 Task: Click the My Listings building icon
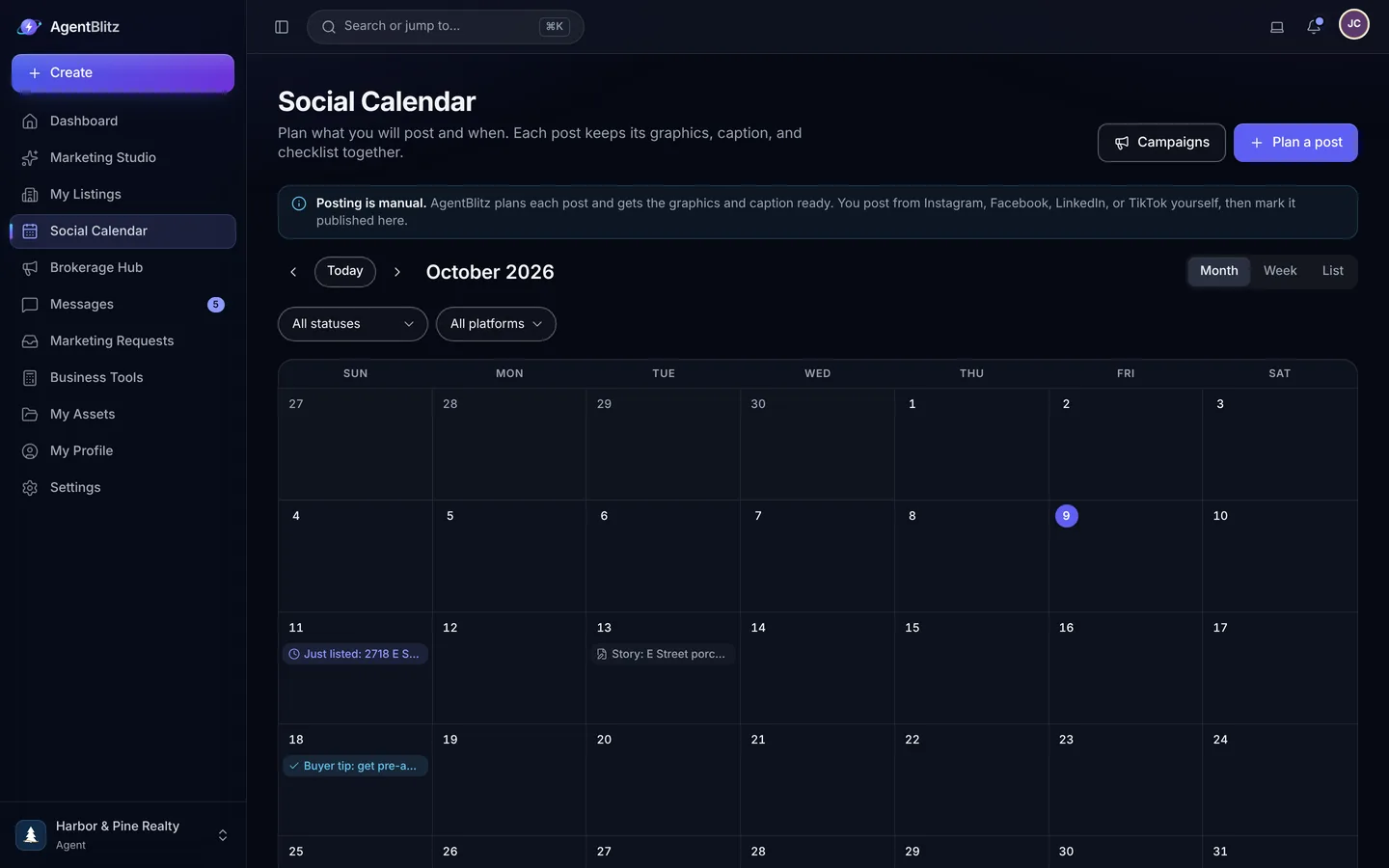coord(30,195)
